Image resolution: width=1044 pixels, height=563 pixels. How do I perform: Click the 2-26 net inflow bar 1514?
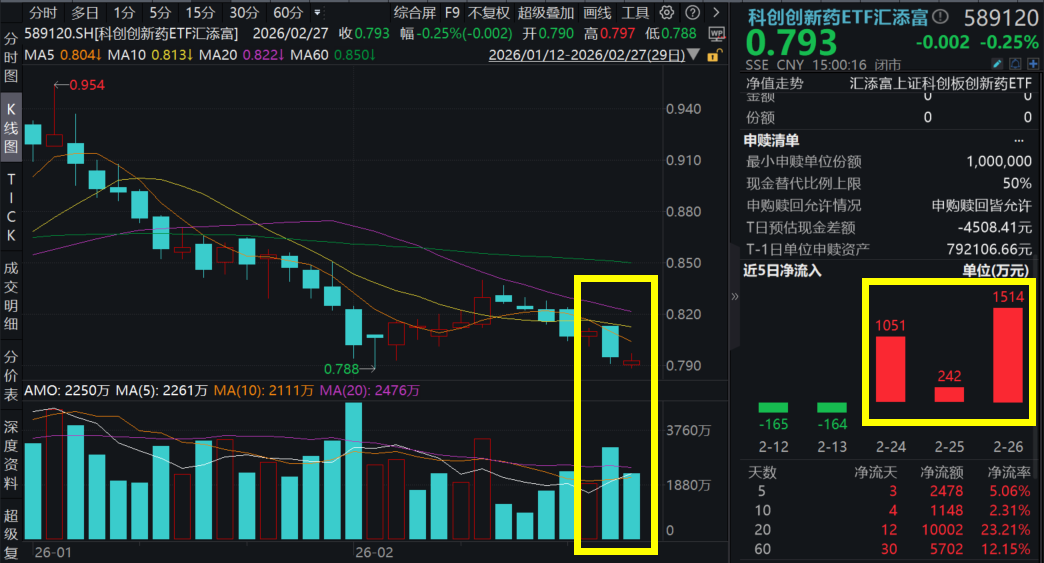click(x=1008, y=355)
